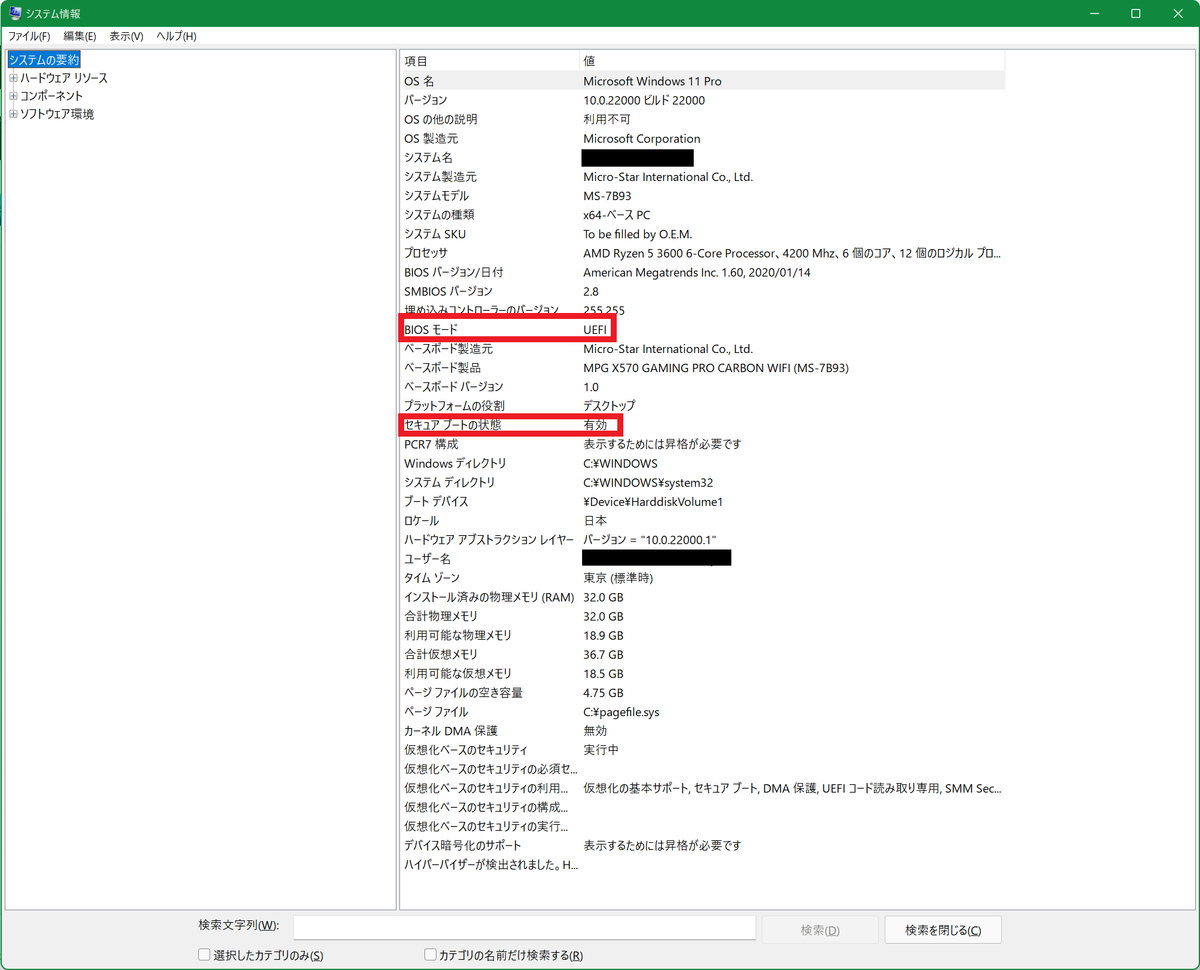1200x970 pixels.
Task: Click value C:¥WINDOWS¥system32
Action: [648, 482]
